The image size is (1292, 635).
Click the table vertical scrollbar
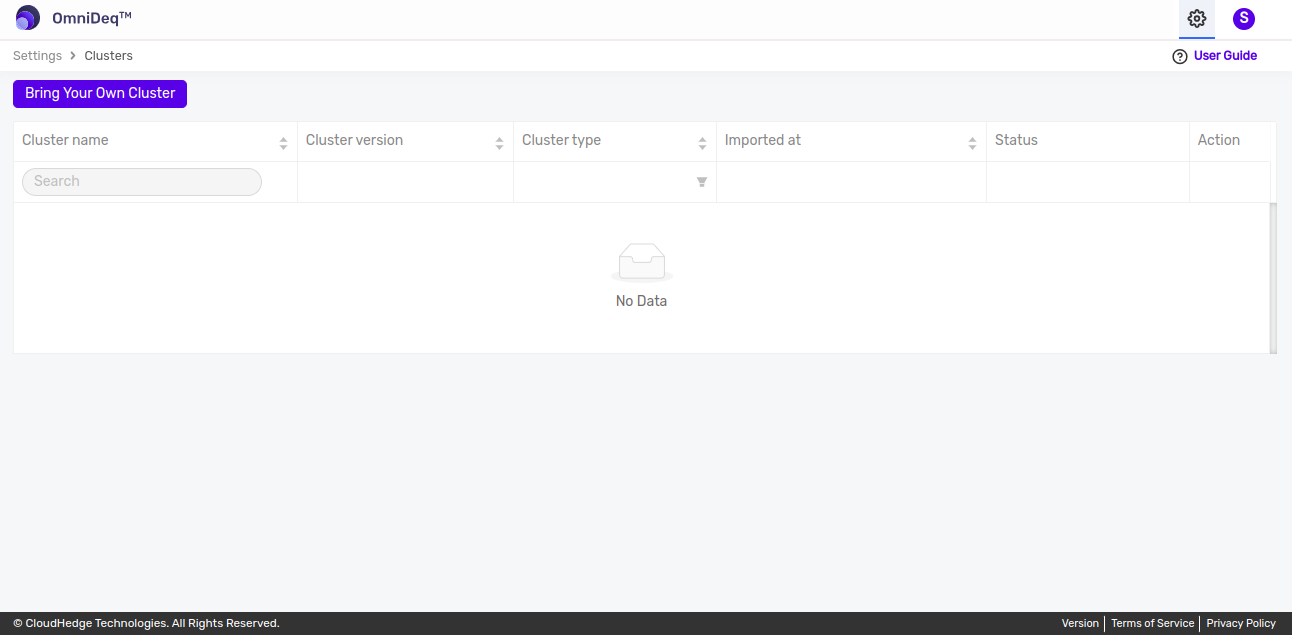[1273, 278]
